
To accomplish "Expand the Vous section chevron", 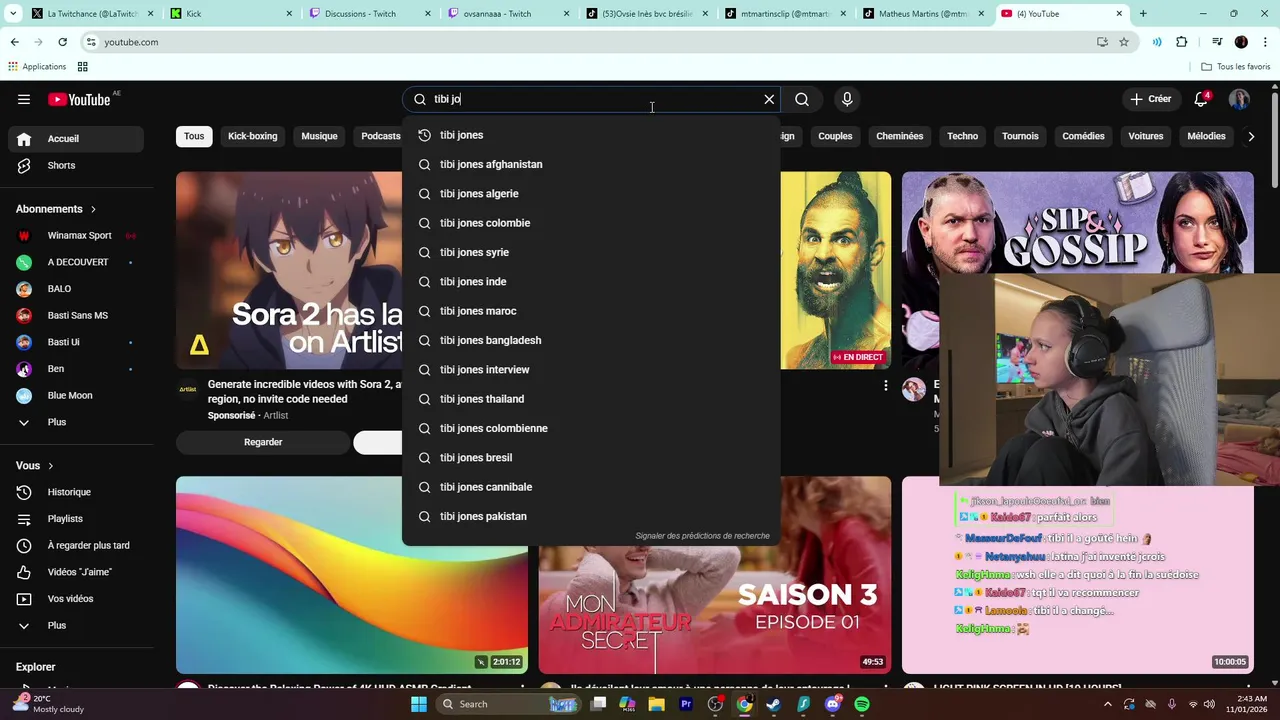I will [50, 466].
